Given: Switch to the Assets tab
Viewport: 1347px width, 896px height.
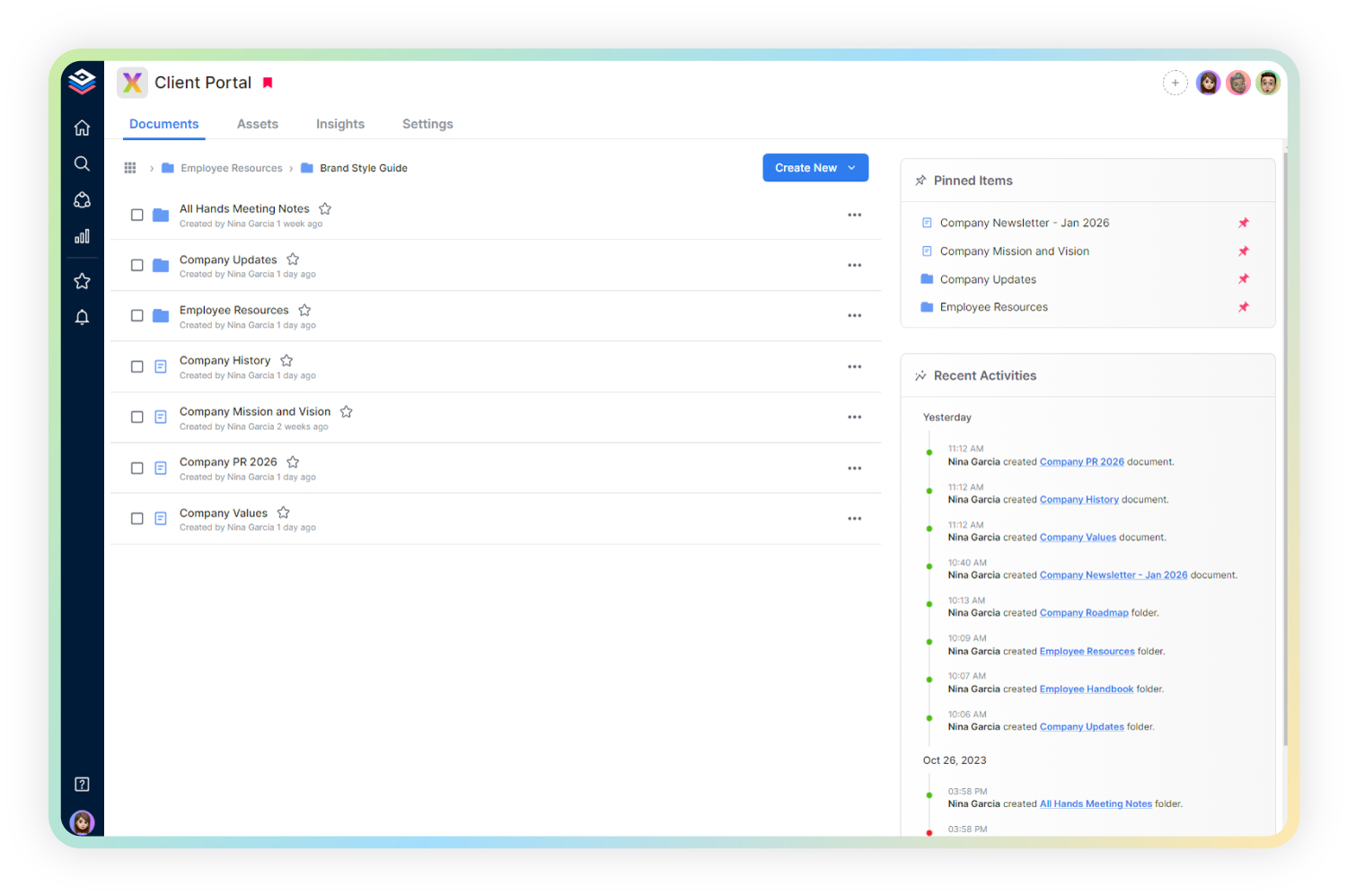Looking at the screenshot, I should 258,124.
